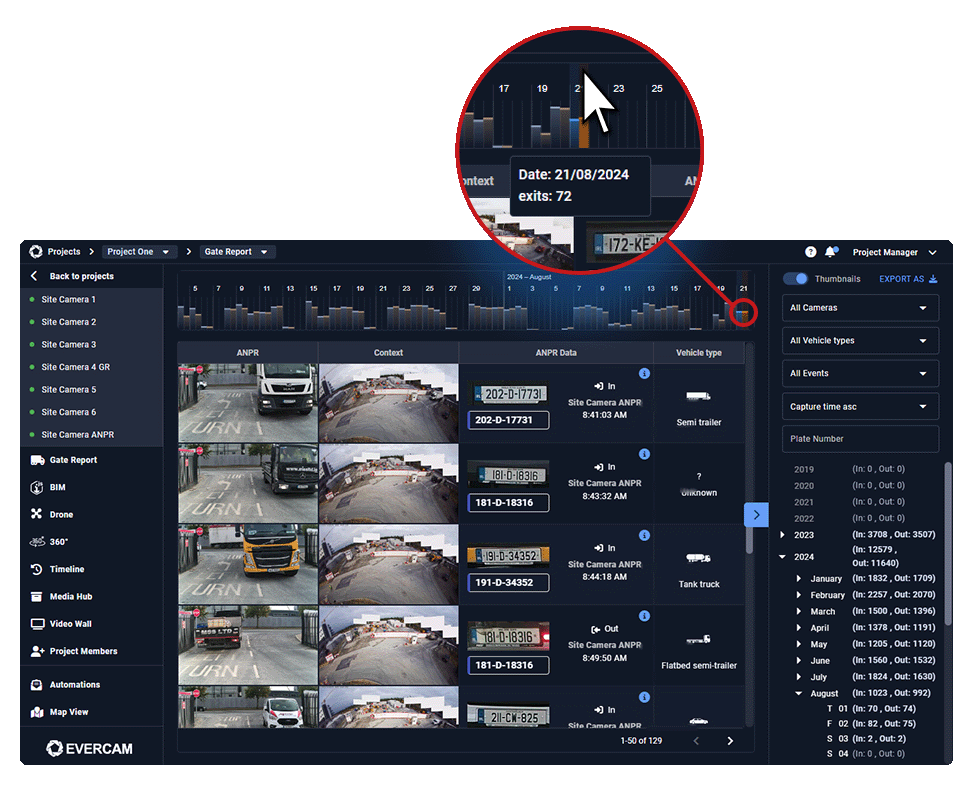
Task: Open the 360° view
Action: [x=60, y=541]
